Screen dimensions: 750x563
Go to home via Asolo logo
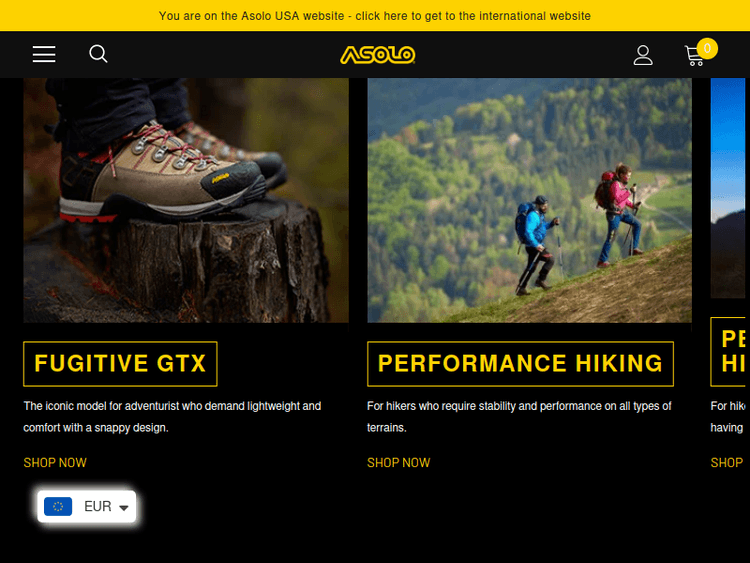click(377, 55)
